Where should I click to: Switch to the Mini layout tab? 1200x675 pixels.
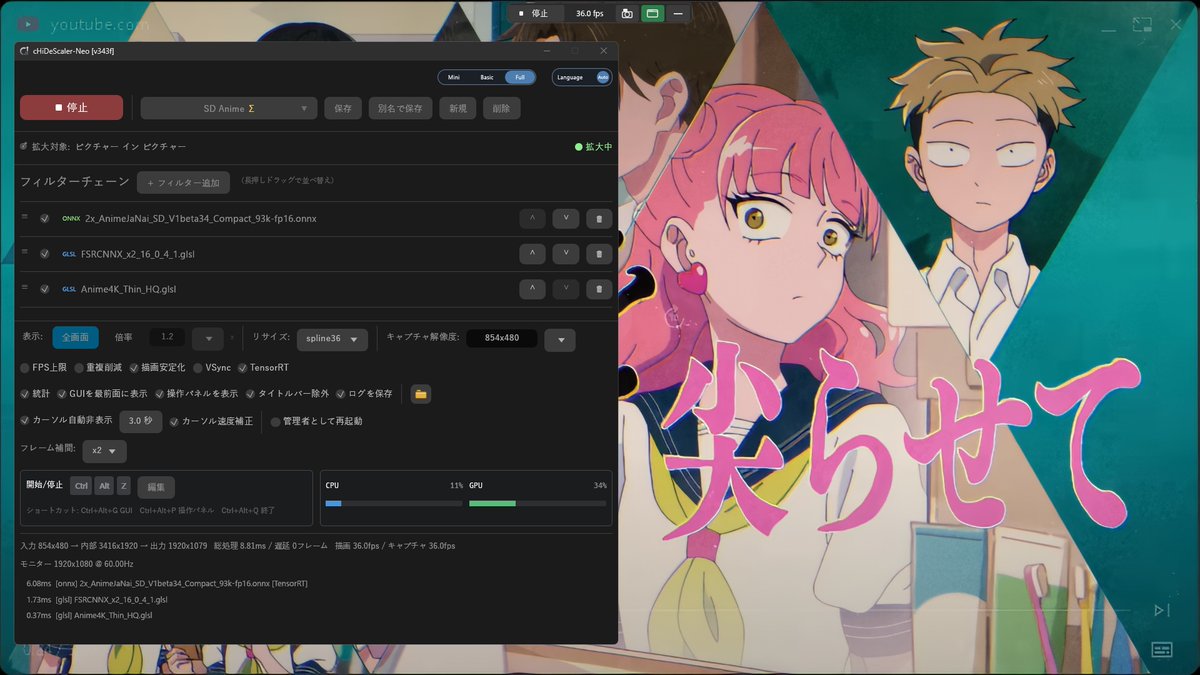454,77
